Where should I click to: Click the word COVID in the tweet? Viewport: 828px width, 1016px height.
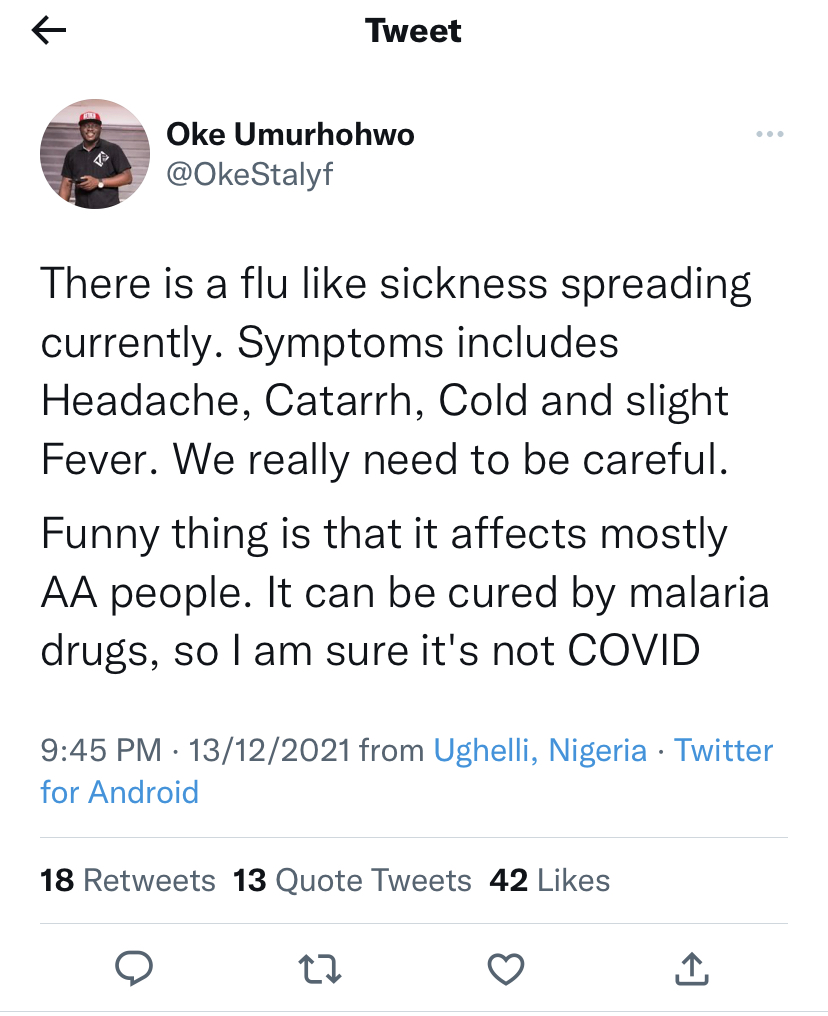634,651
